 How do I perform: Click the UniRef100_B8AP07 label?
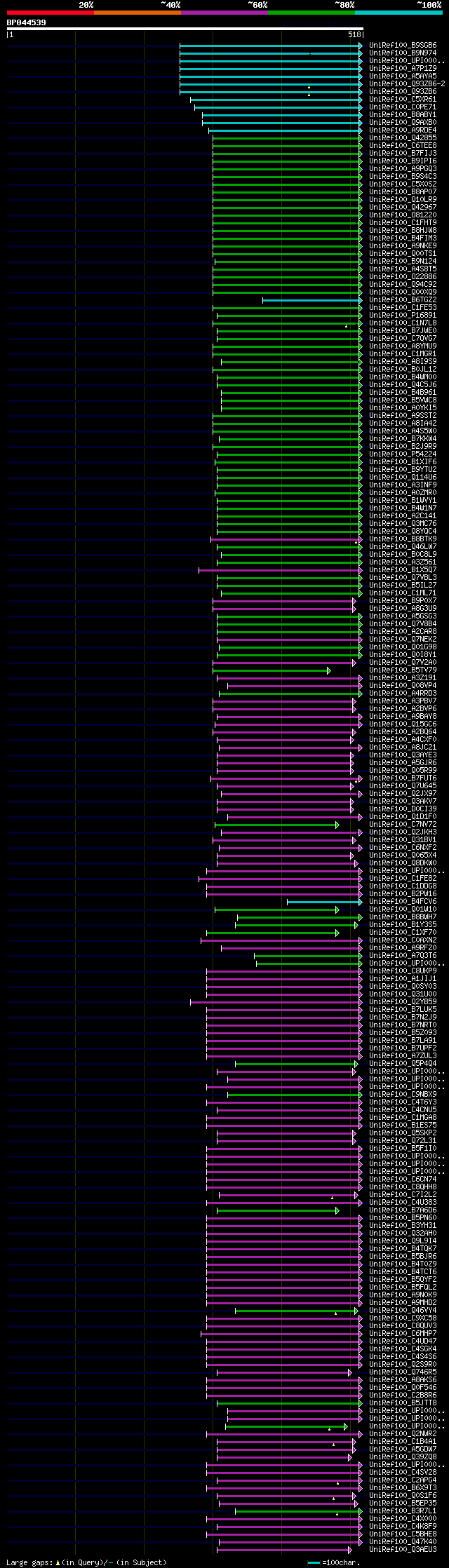click(403, 192)
